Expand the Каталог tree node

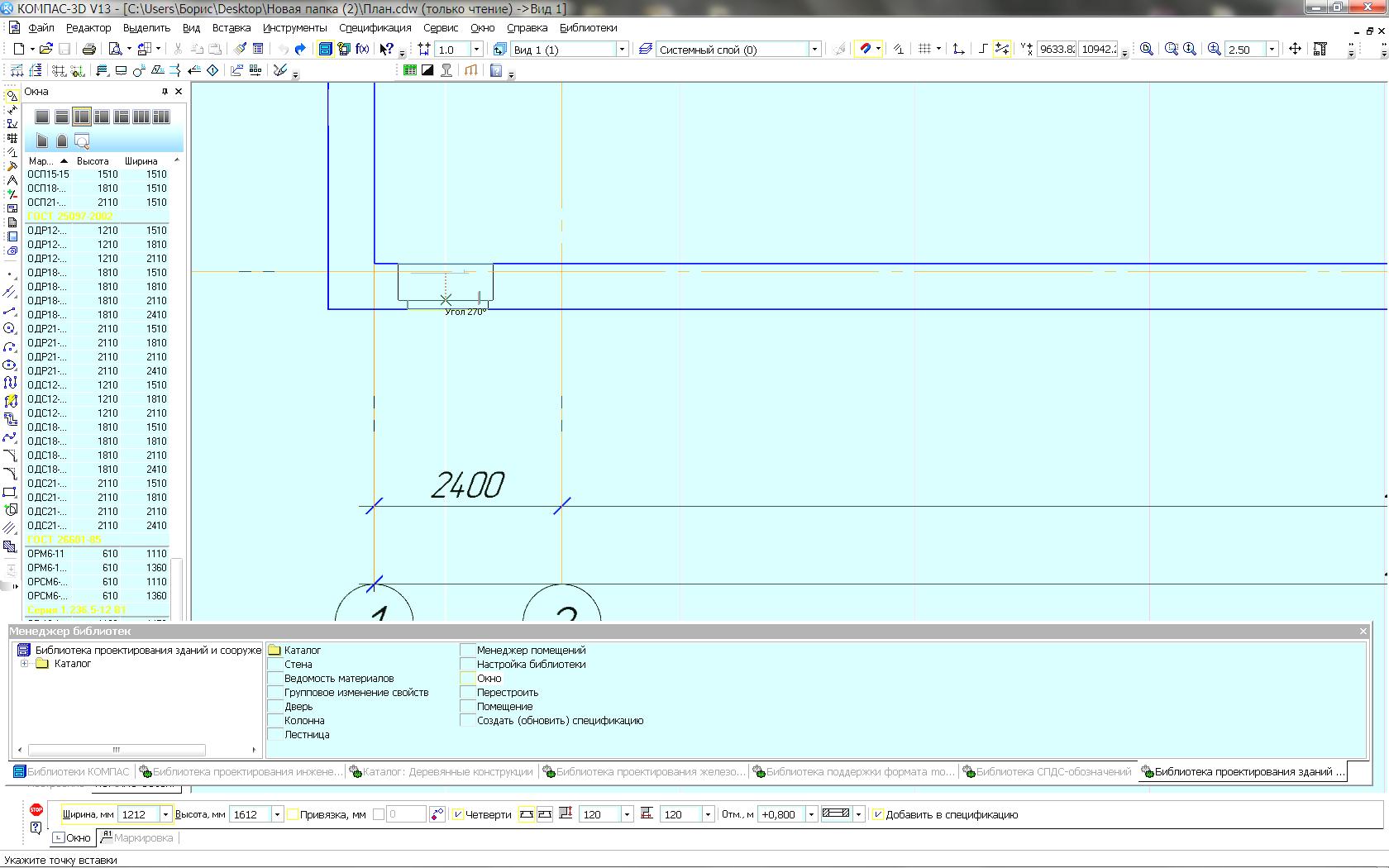pos(25,664)
